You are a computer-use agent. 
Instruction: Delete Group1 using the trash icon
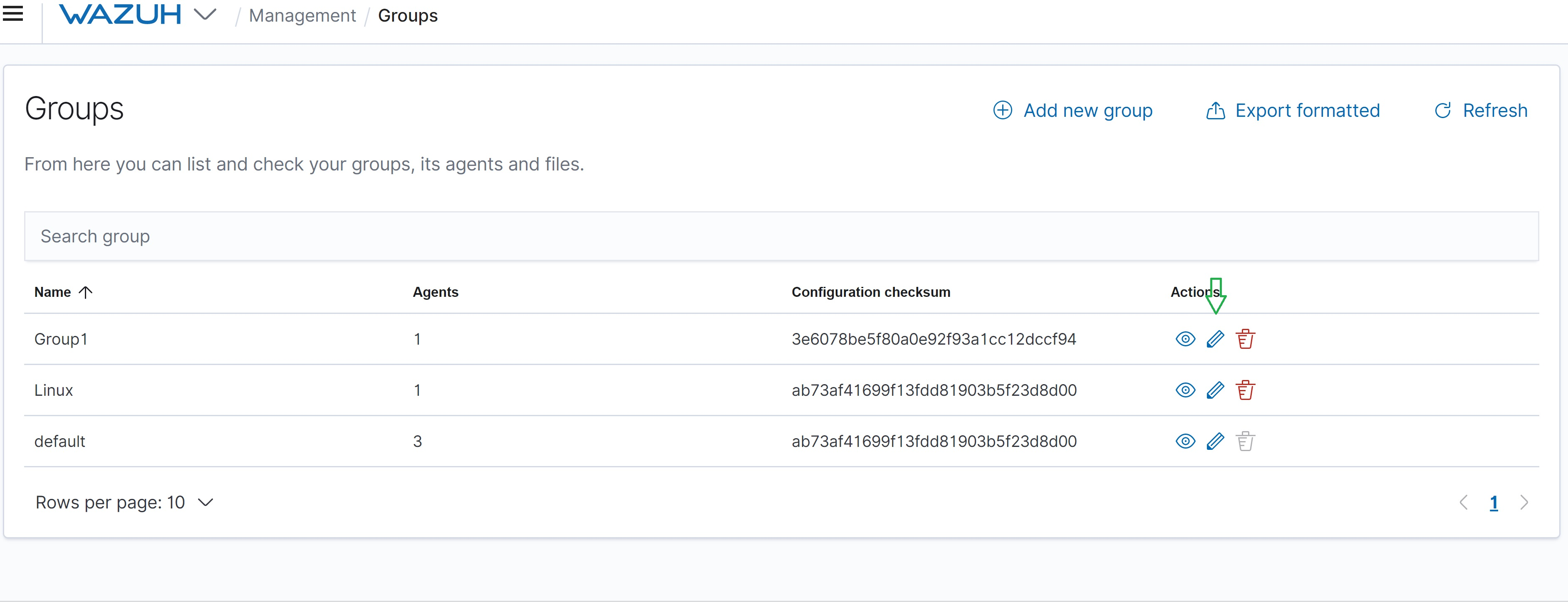coord(1245,339)
